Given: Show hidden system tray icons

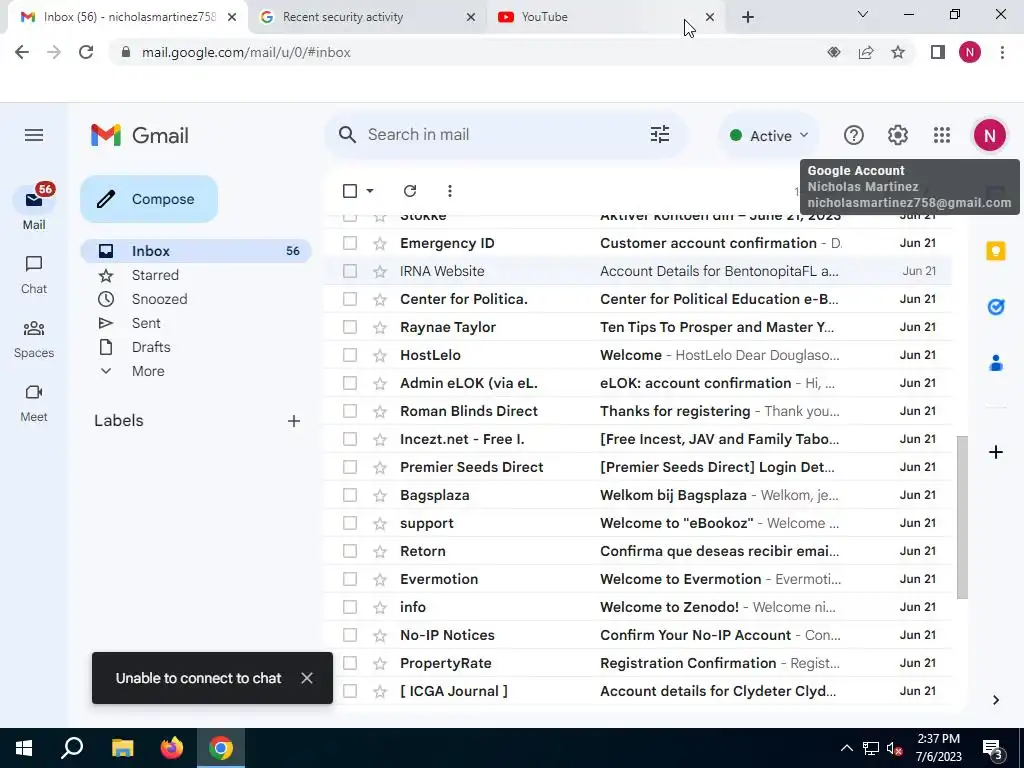Looking at the screenshot, I should pyautogui.click(x=846, y=748).
